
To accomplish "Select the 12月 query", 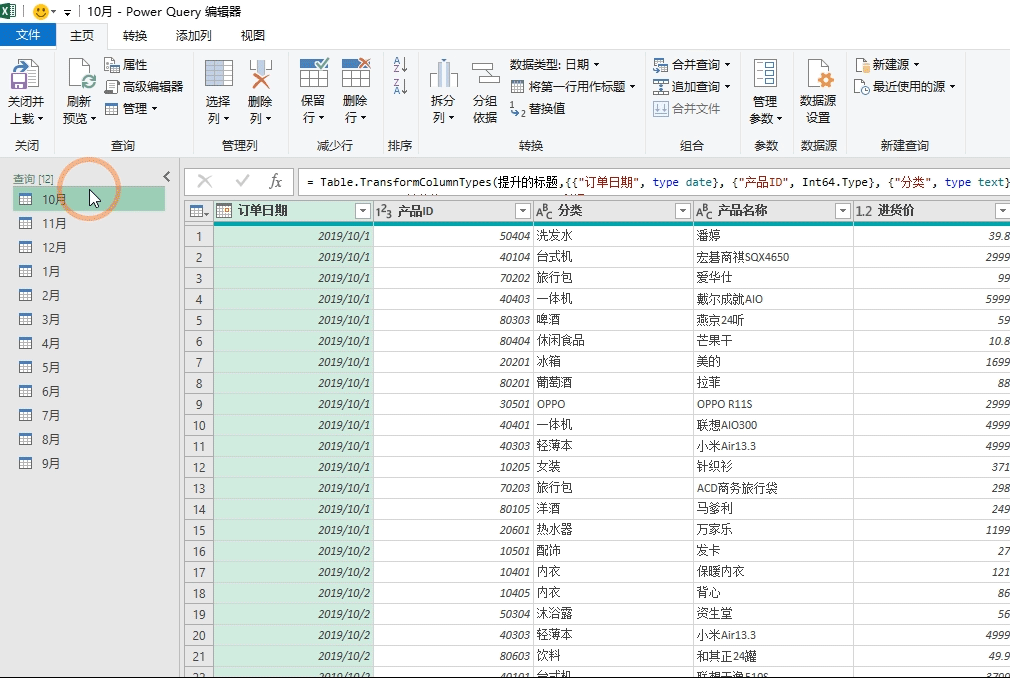I will [89, 247].
